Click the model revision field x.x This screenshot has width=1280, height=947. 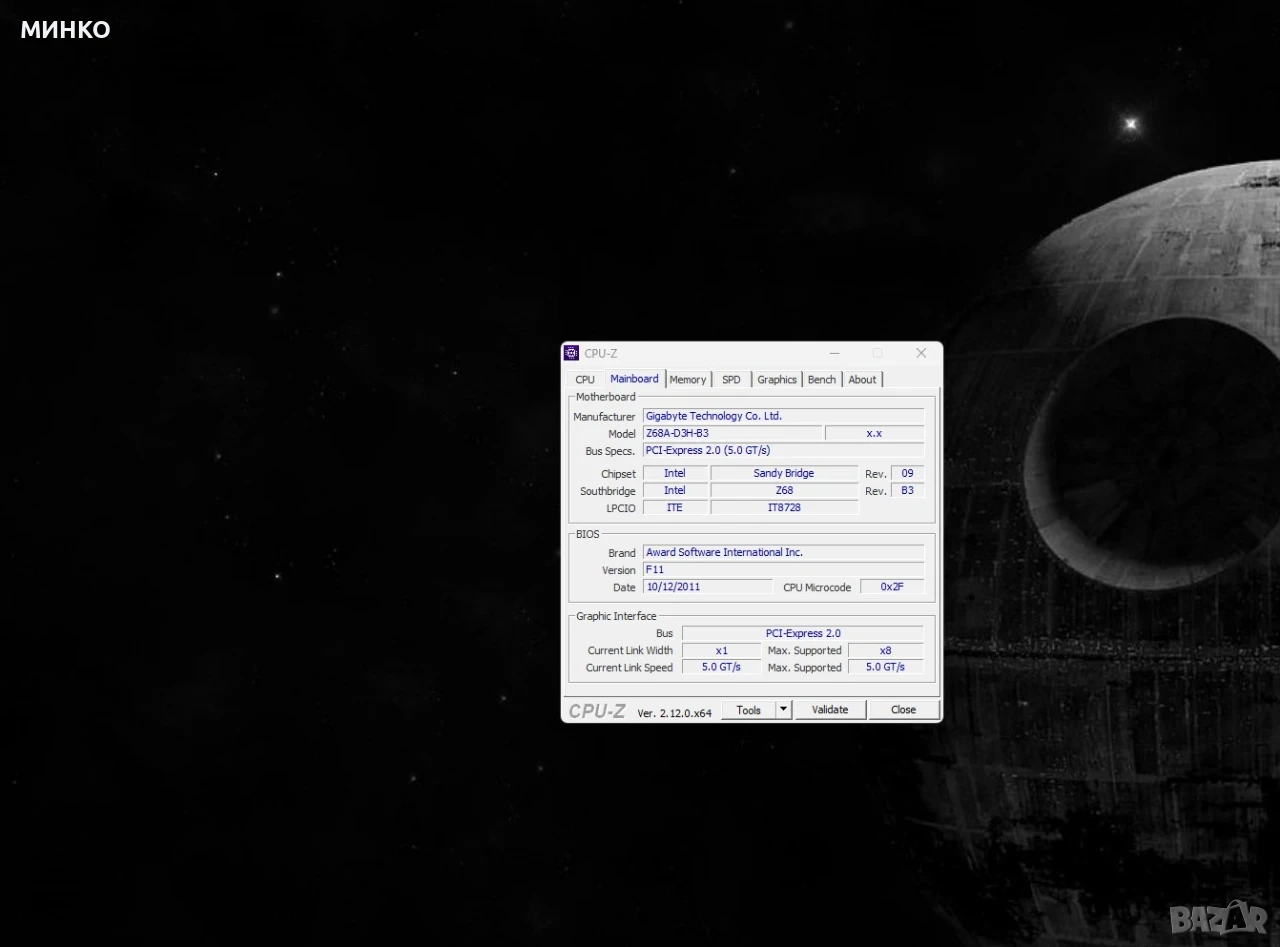[874, 433]
